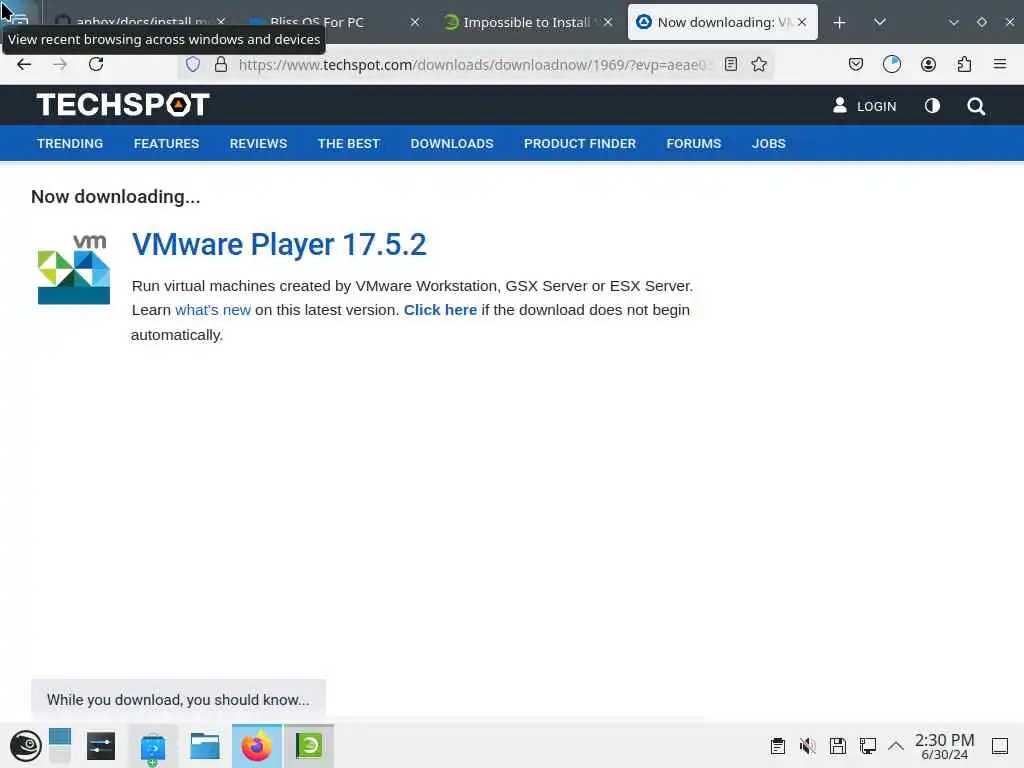The image size is (1024, 768).
Task: Open the TRENDING menu item
Action: click(70, 143)
